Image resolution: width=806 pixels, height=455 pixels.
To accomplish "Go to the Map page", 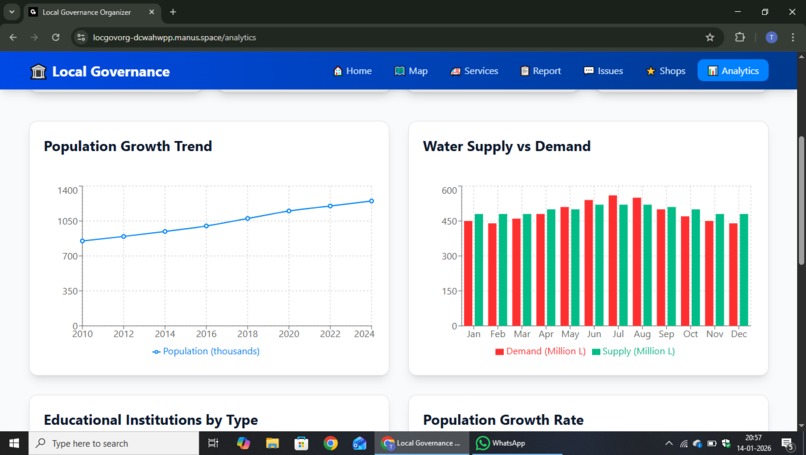I will tap(411, 71).
